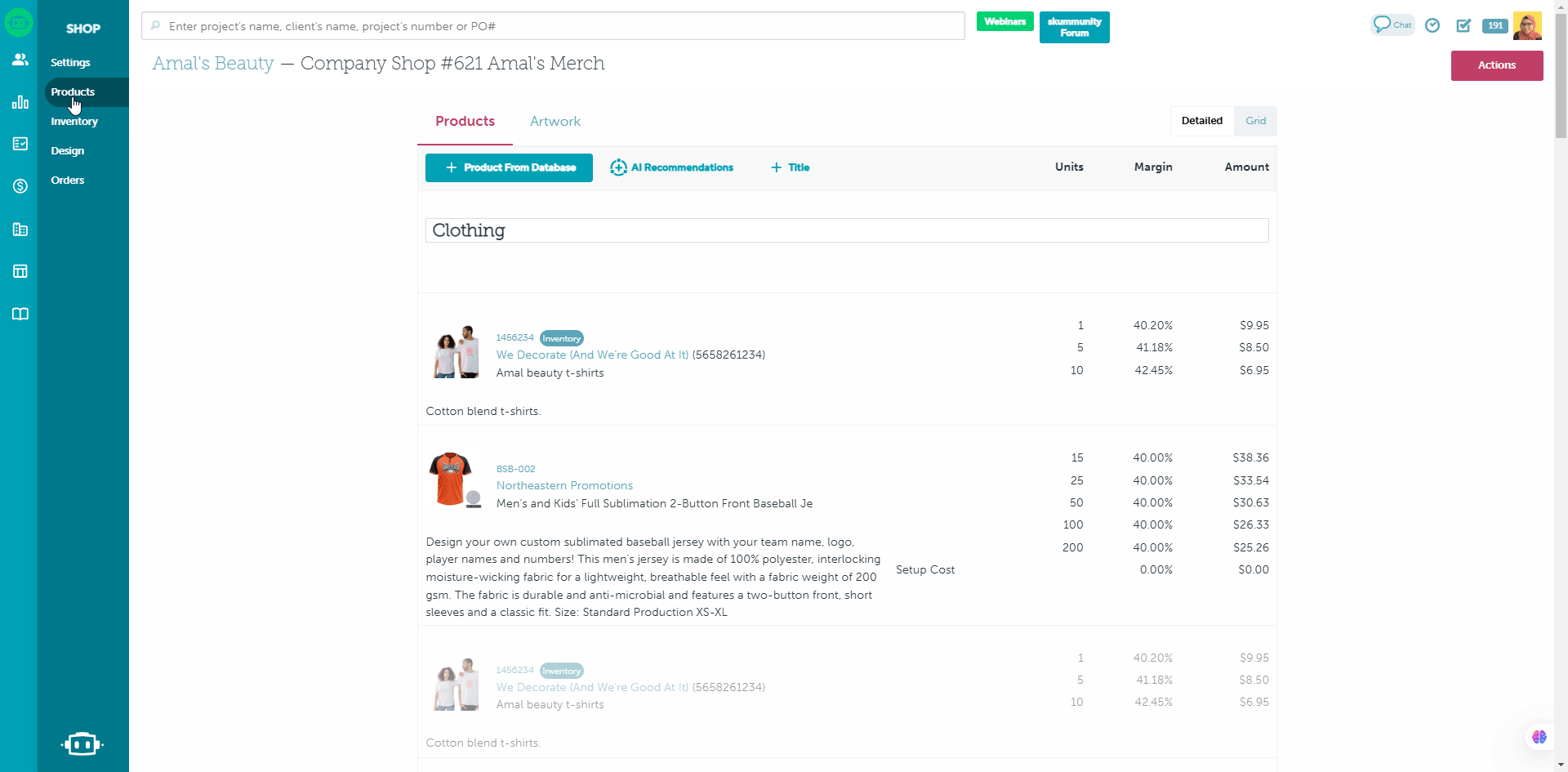The width and height of the screenshot is (1568, 772).
Task: Switch to the Artwork tab
Action: [555, 122]
